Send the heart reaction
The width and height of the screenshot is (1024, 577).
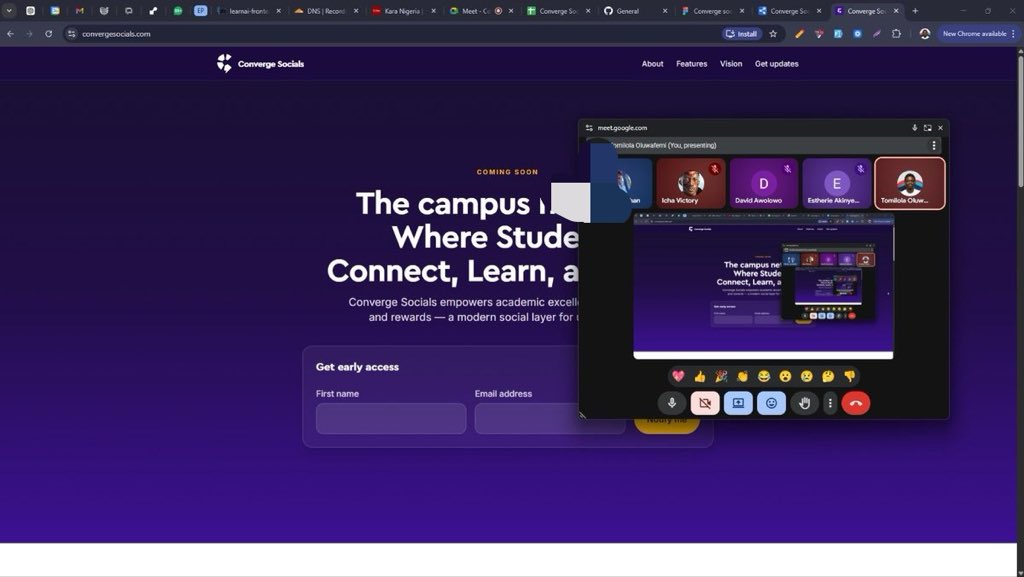(x=679, y=376)
